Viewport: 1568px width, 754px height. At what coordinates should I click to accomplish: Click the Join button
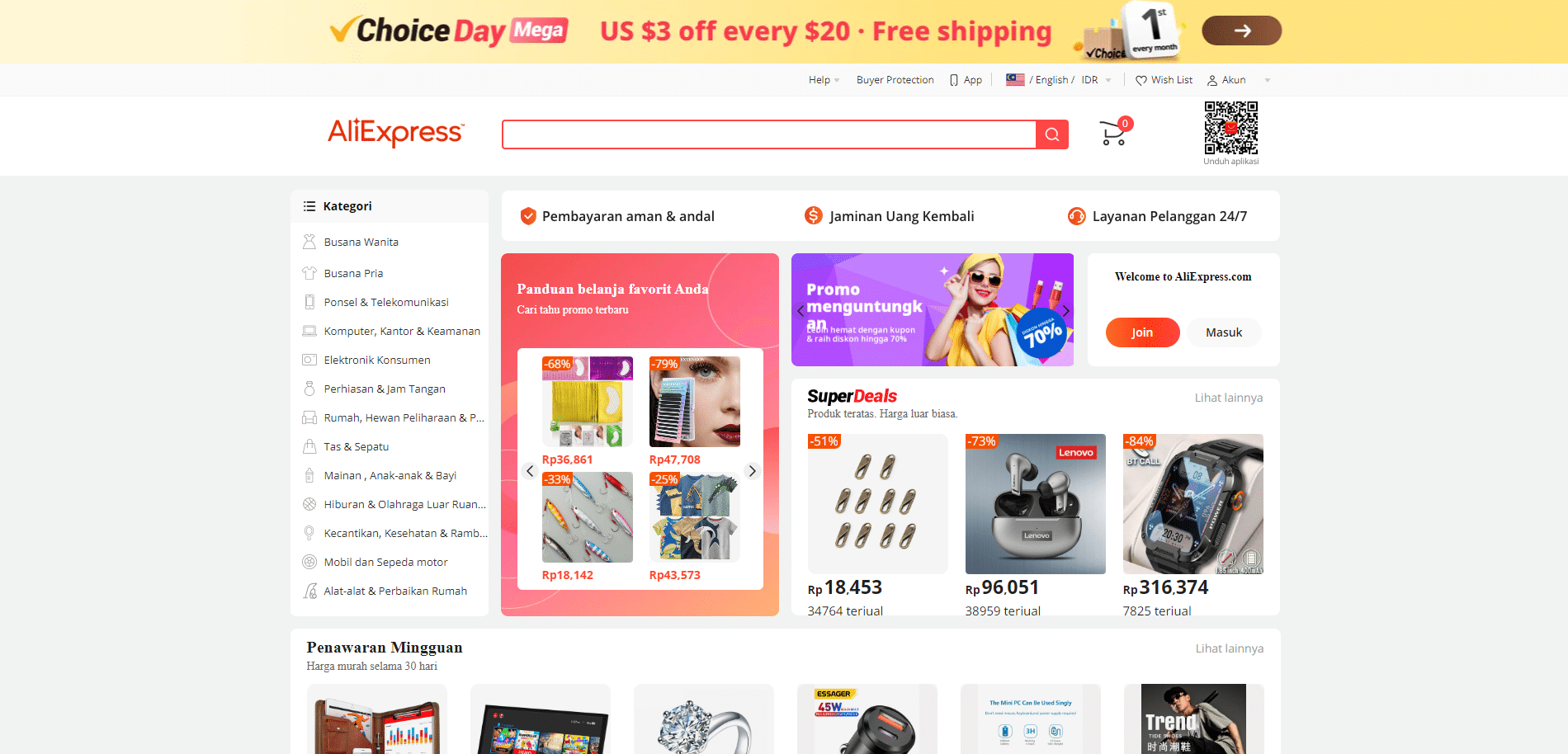coord(1142,332)
